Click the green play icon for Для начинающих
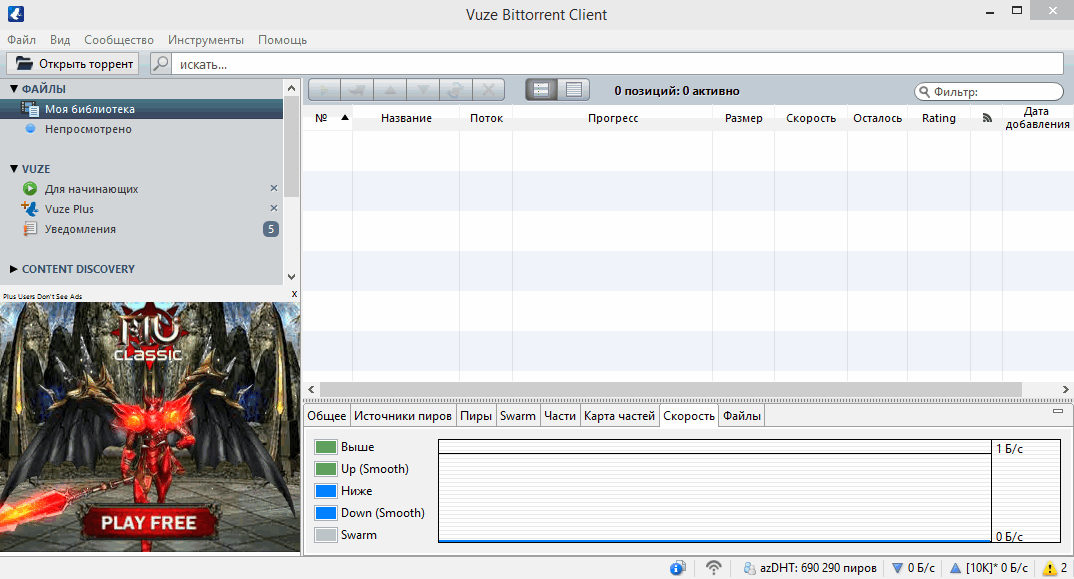The height and width of the screenshot is (579, 1074). pyautogui.click(x=29, y=188)
